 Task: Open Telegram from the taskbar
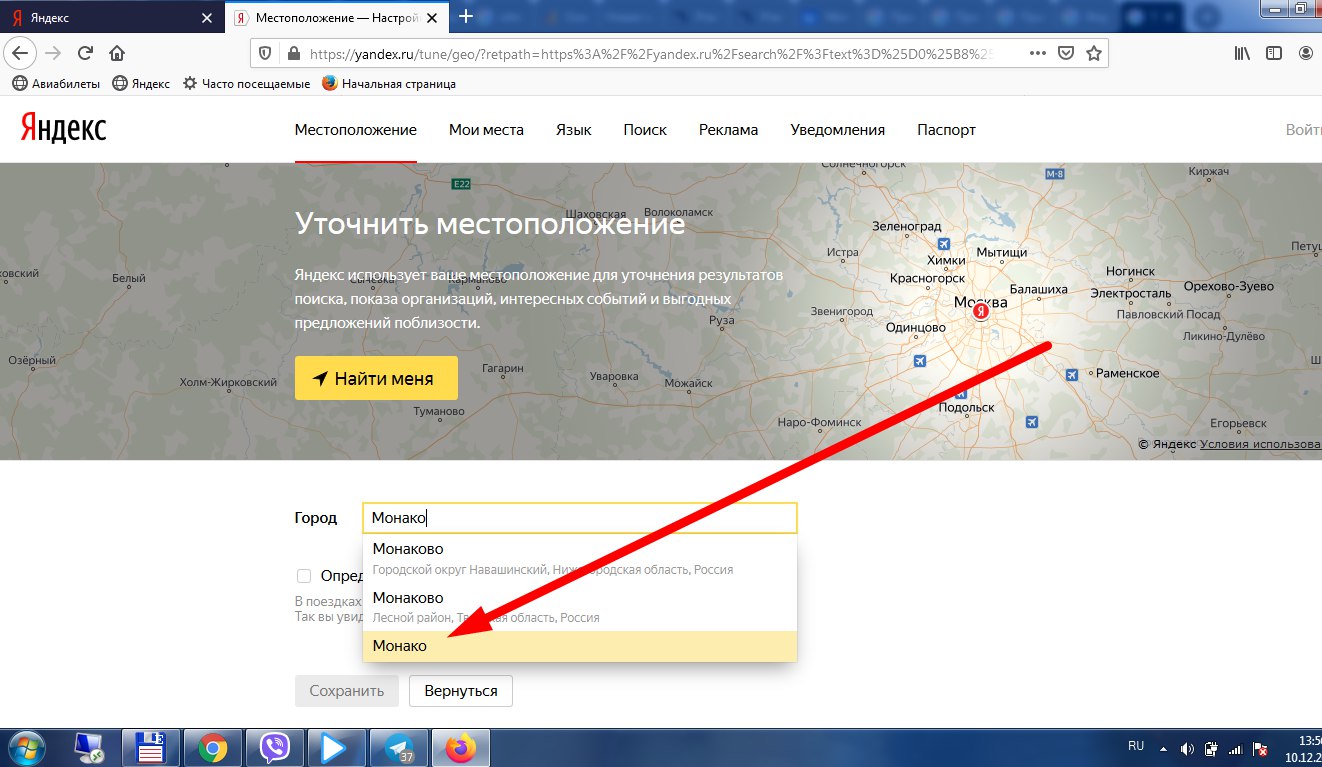coord(398,748)
